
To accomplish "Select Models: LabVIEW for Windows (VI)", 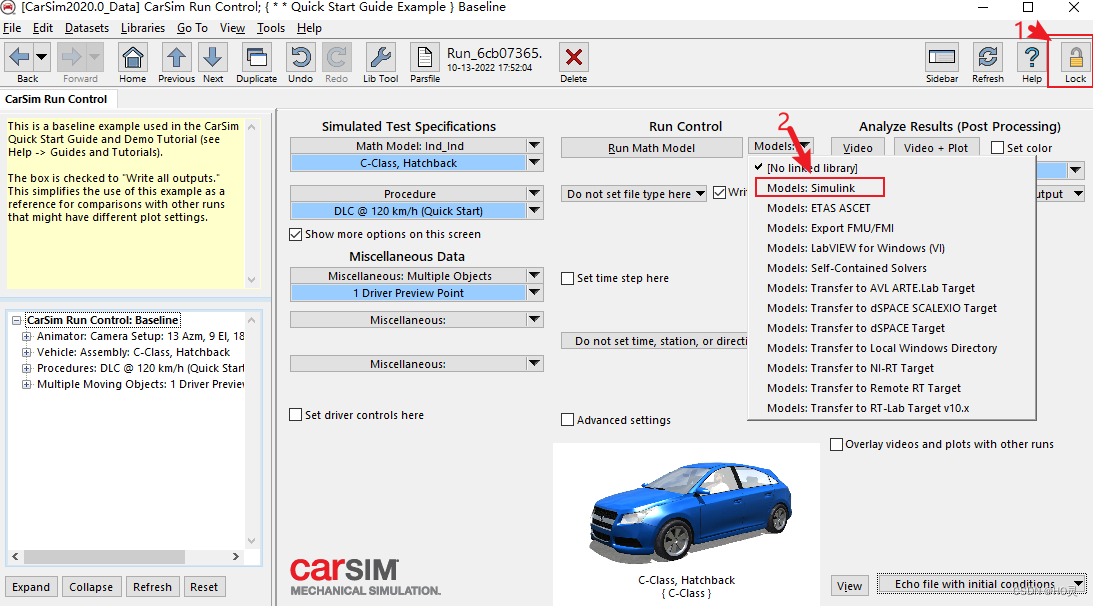I will click(856, 248).
